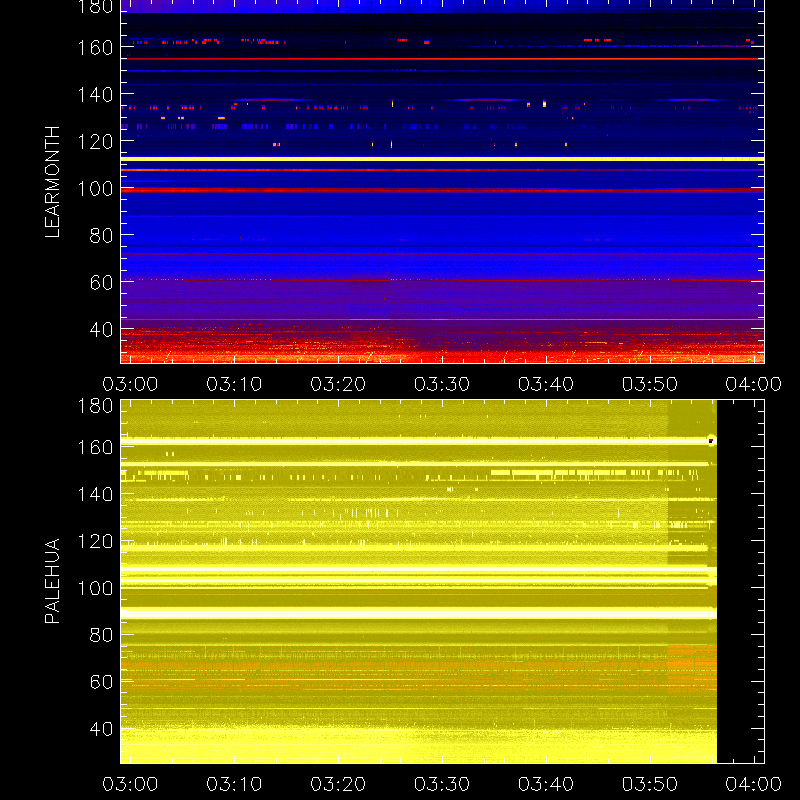Click the 04:00 time label under Palehua plot
The width and height of the screenshot is (800, 800).
[754, 784]
